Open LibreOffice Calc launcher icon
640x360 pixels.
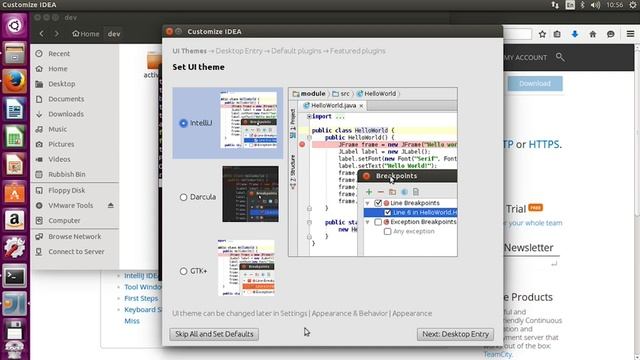(x=14, y=136)
